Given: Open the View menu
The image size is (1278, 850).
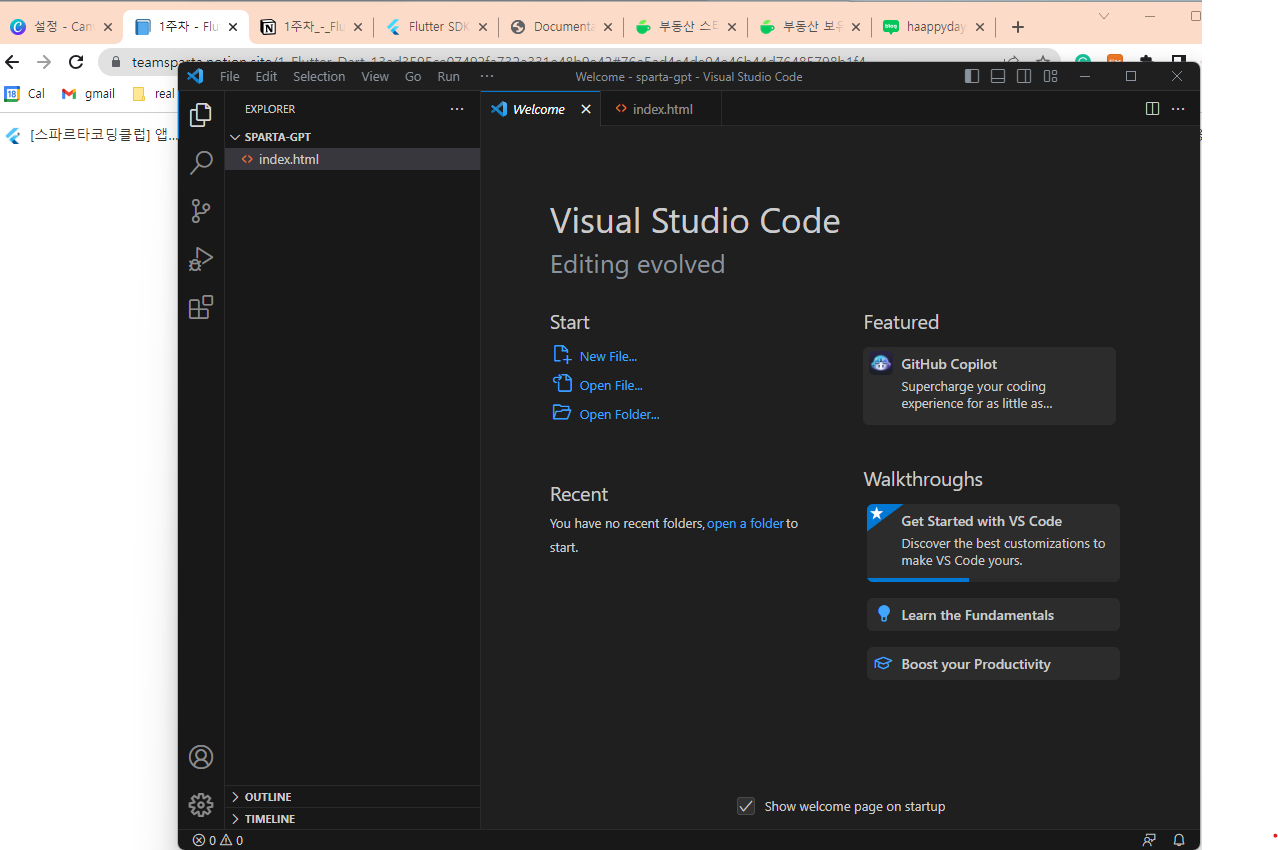Looking at the screenshot, I should [375, 76].
